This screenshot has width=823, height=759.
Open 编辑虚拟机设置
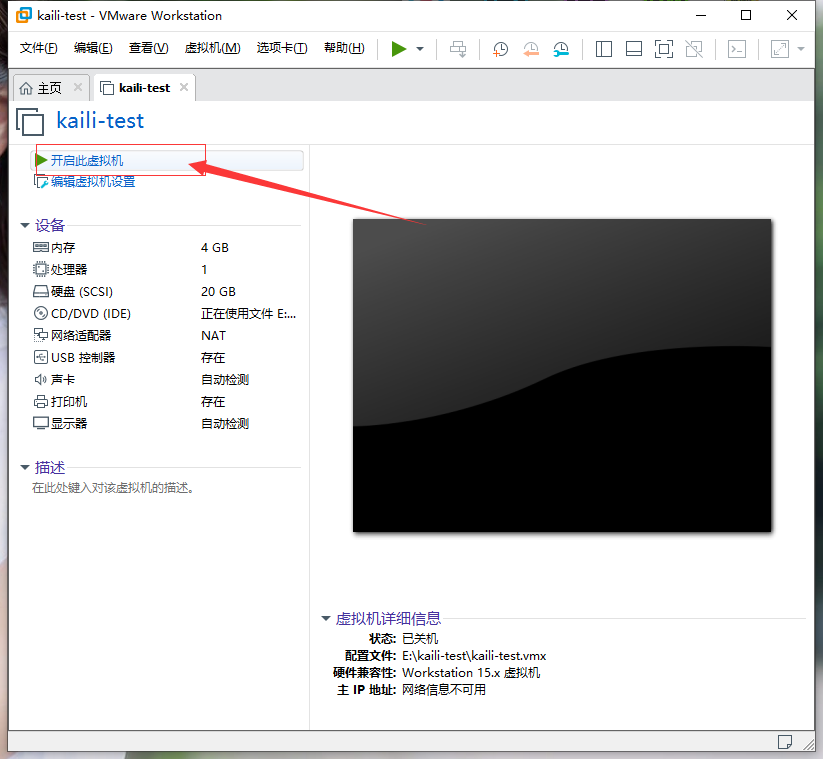(x=91, y=181)
